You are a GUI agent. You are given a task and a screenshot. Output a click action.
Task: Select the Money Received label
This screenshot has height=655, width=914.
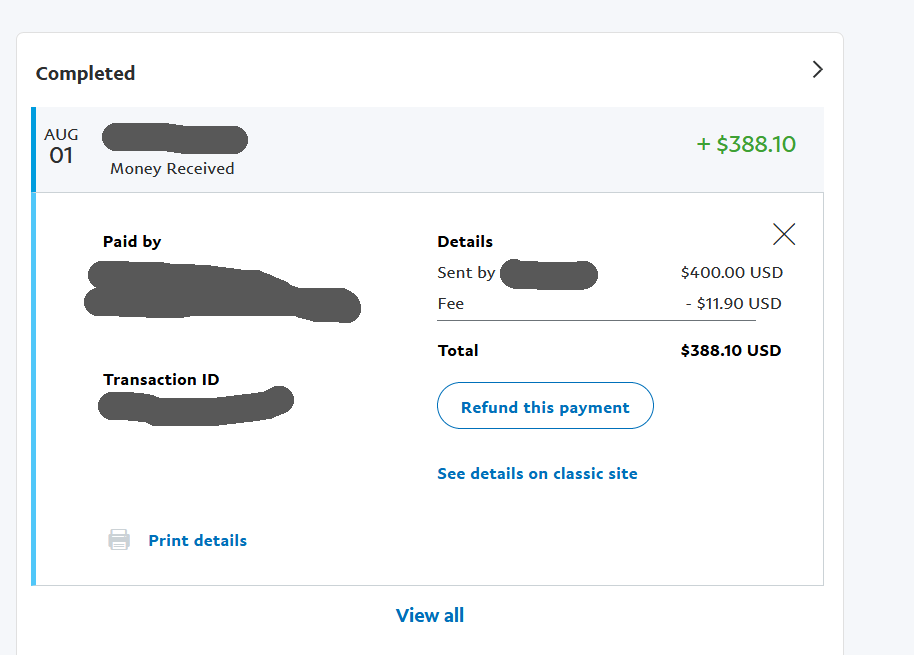pyautogui.click(x=172, y=168)
